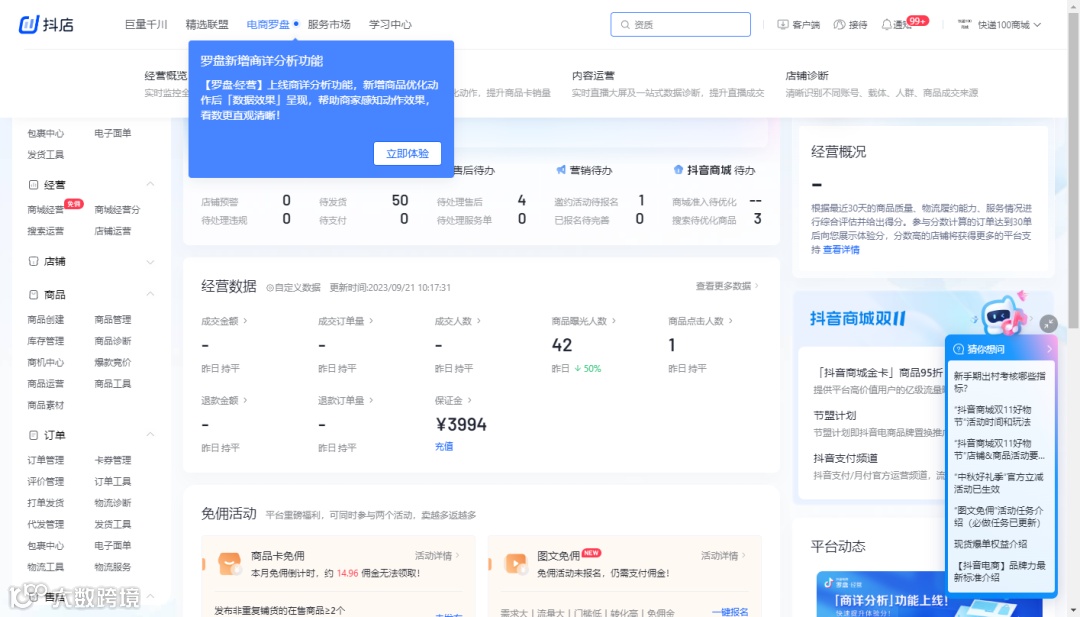Screen dimensions: 1080x617
Task: Click the 快递100商城 store avatar icon
Action: pos(964,25)
